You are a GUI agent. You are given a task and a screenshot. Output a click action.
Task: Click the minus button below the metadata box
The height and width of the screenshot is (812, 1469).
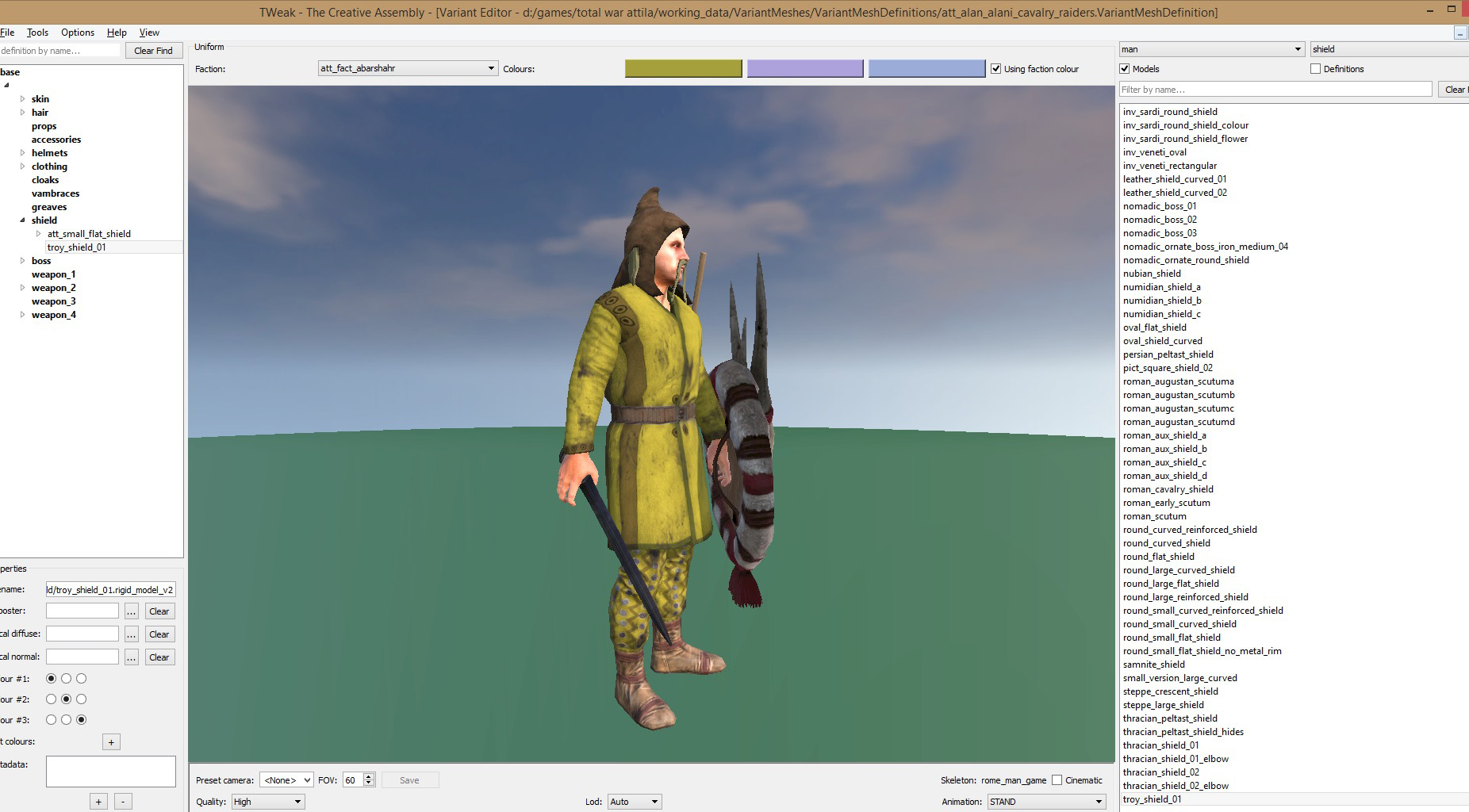pyautogui.click(x=123, y=801)
